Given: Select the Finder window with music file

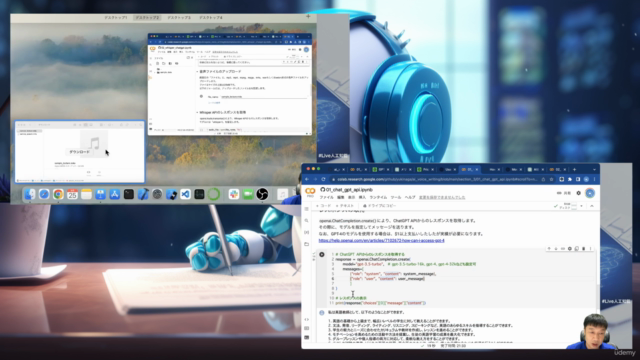Looking at the screenshot, I should 80,152.
